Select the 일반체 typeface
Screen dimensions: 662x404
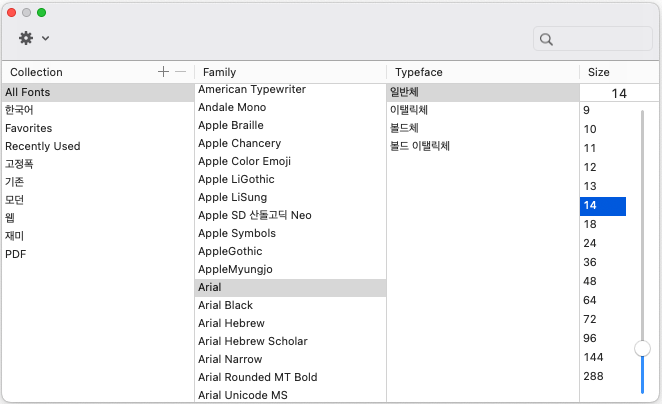[483, 92]
